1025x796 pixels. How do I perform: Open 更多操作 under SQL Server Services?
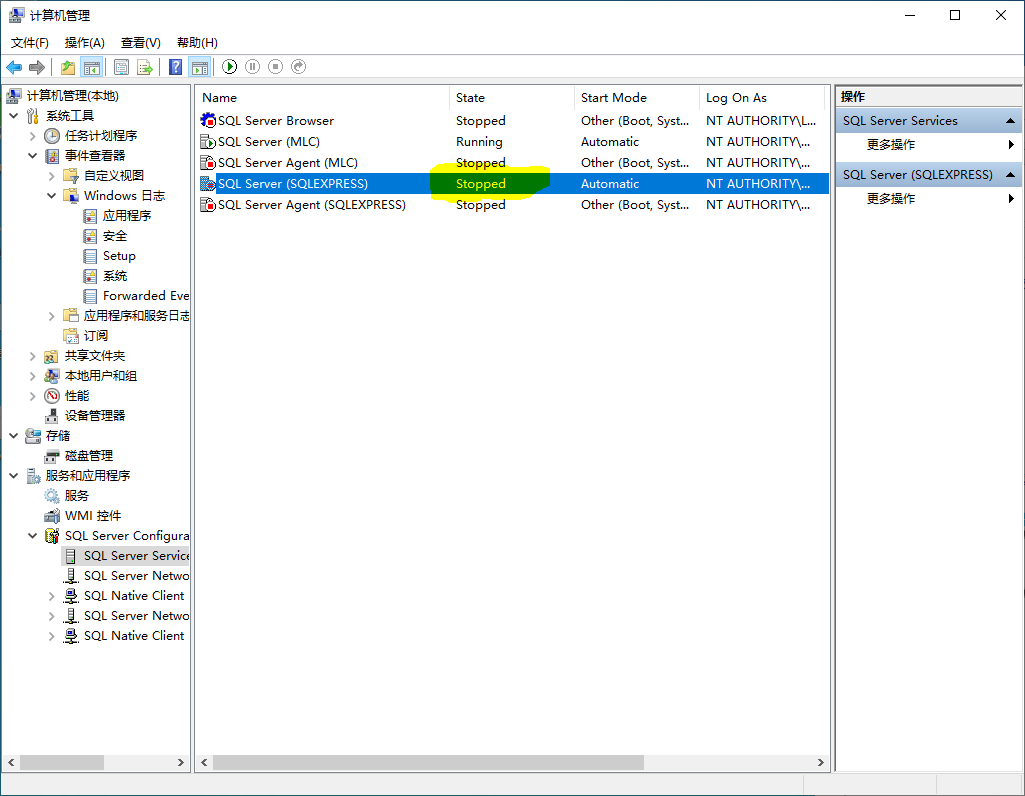pos(890,144)
